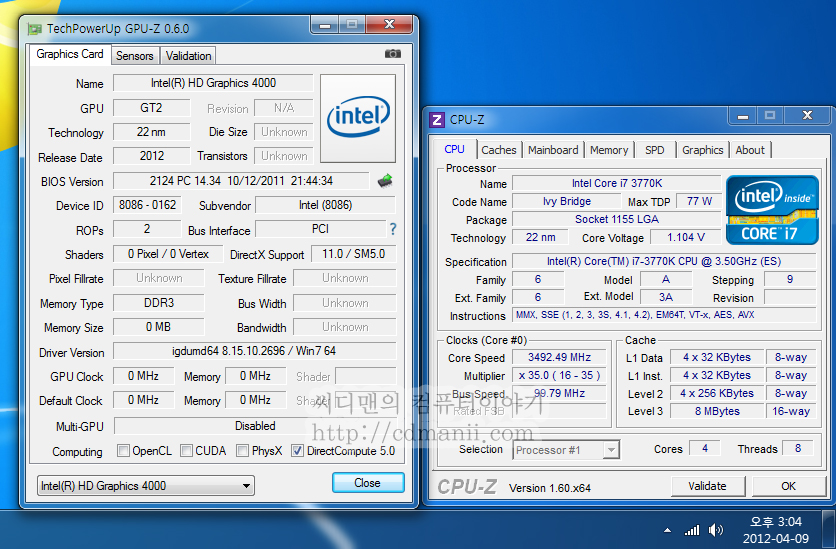Open the Memory tab in CPU-Z

pyautogui.click(x=609, y=150)
